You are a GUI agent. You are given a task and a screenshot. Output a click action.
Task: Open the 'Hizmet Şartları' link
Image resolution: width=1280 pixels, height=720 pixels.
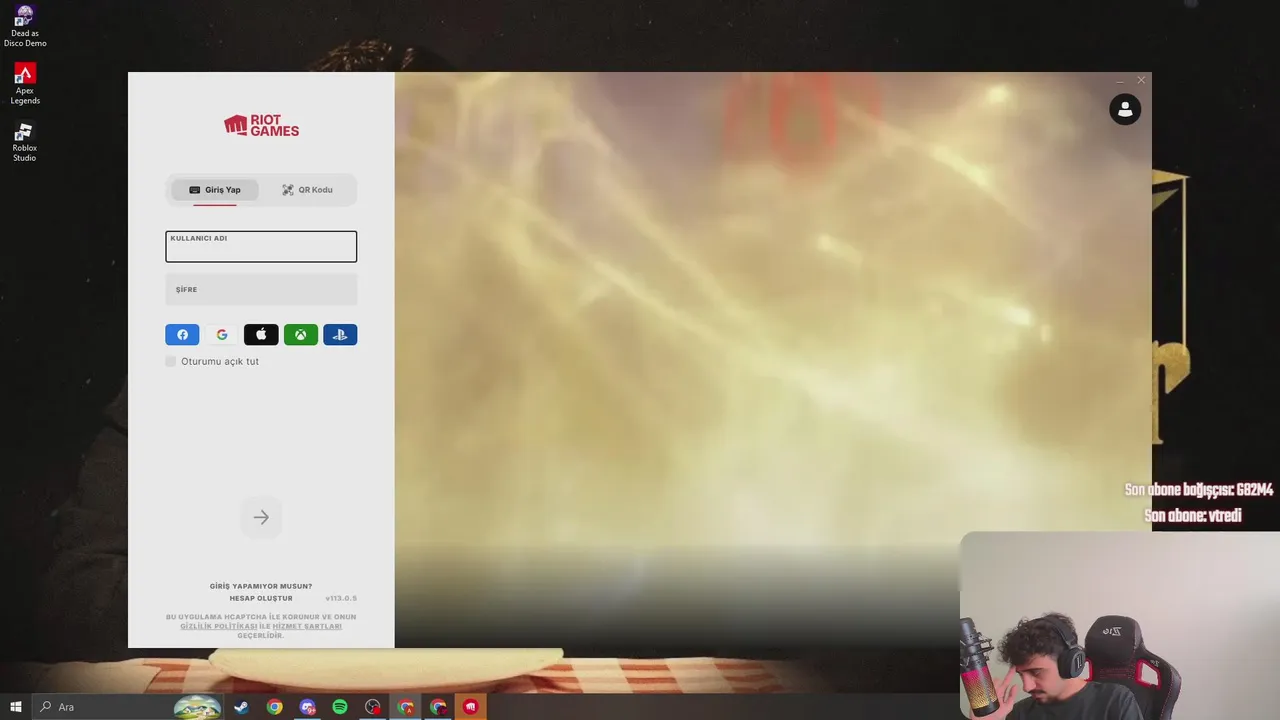307,626
